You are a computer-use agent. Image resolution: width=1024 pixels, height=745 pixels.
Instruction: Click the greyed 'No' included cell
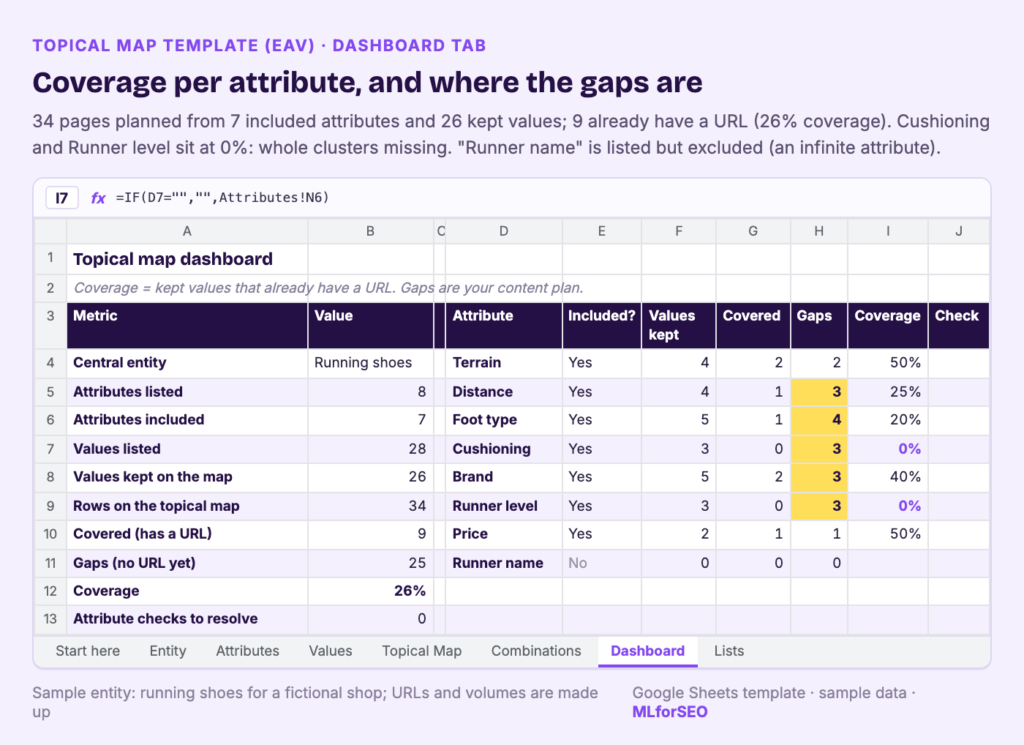point(601,563)
